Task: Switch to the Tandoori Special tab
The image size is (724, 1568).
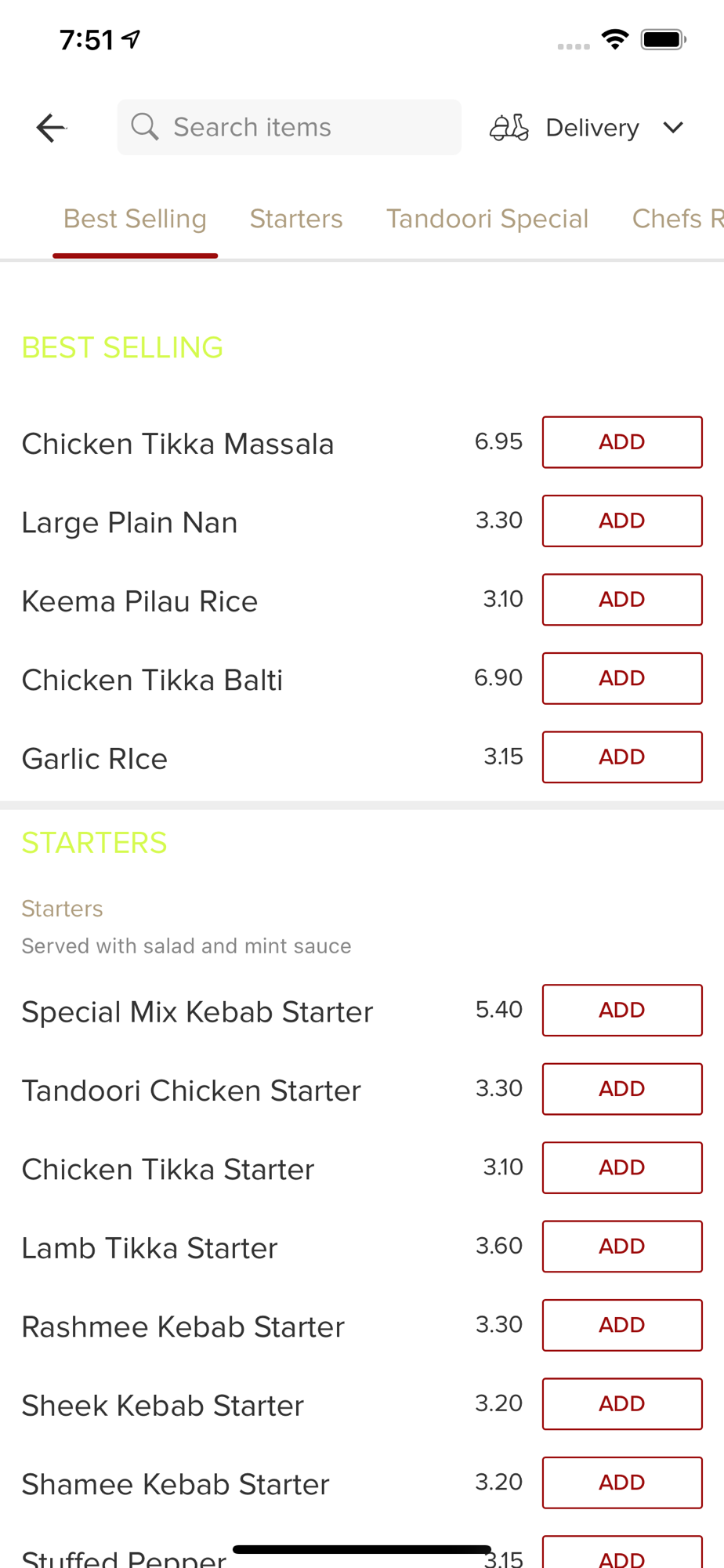Action: [487, 219]
